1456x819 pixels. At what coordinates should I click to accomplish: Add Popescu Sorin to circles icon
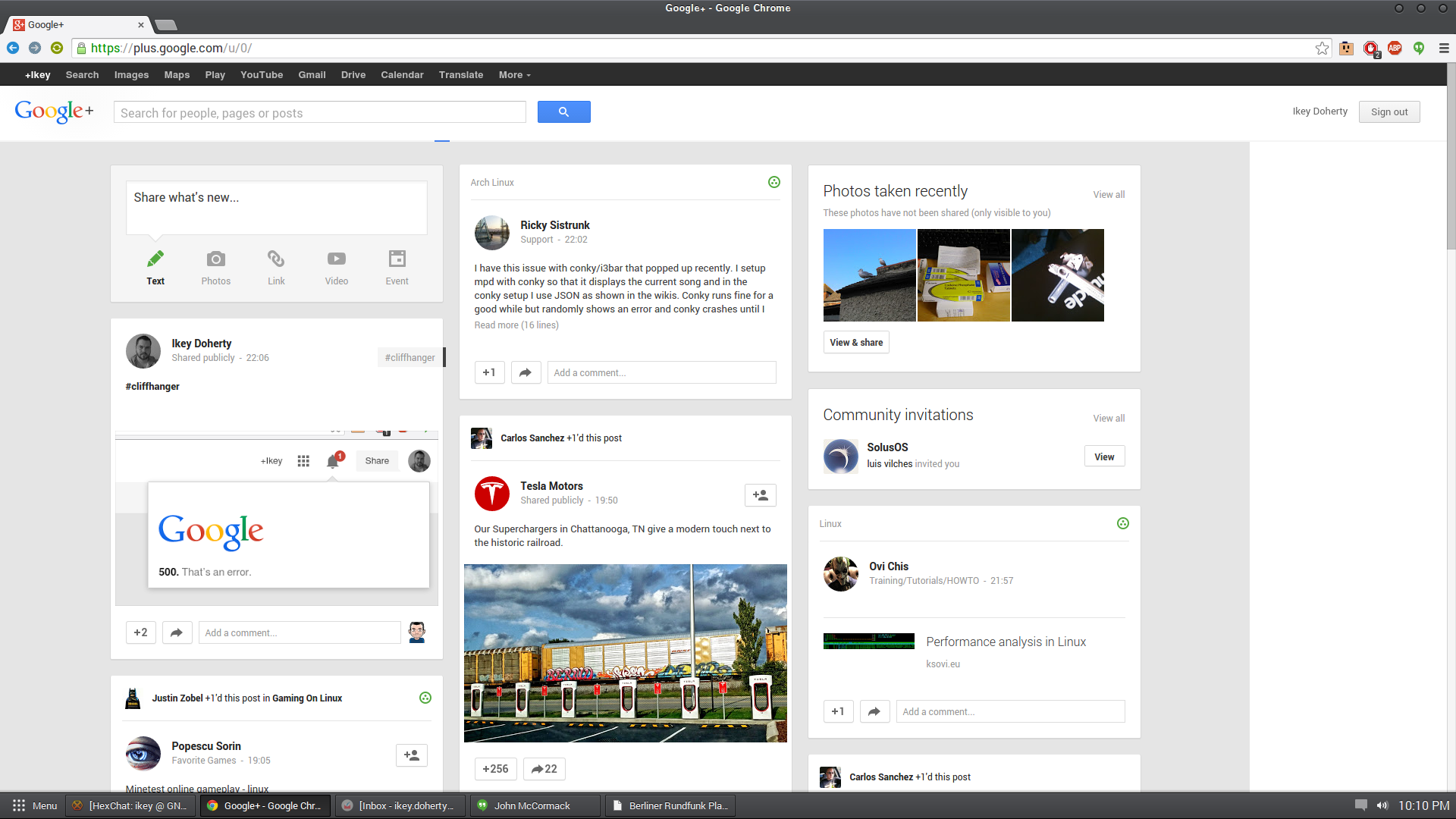pyautogui.click(x=412, y=755)
